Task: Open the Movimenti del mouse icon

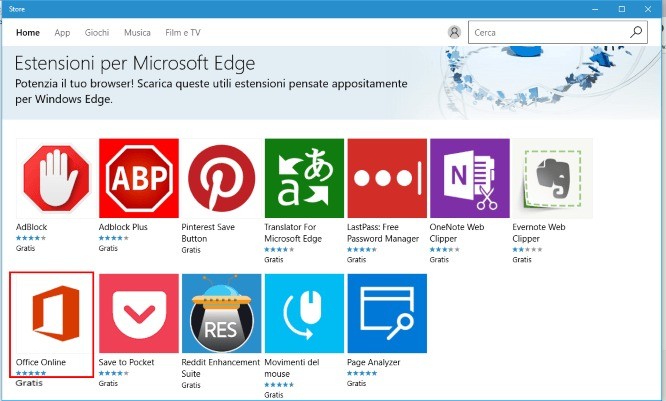Action: [304, 313]
